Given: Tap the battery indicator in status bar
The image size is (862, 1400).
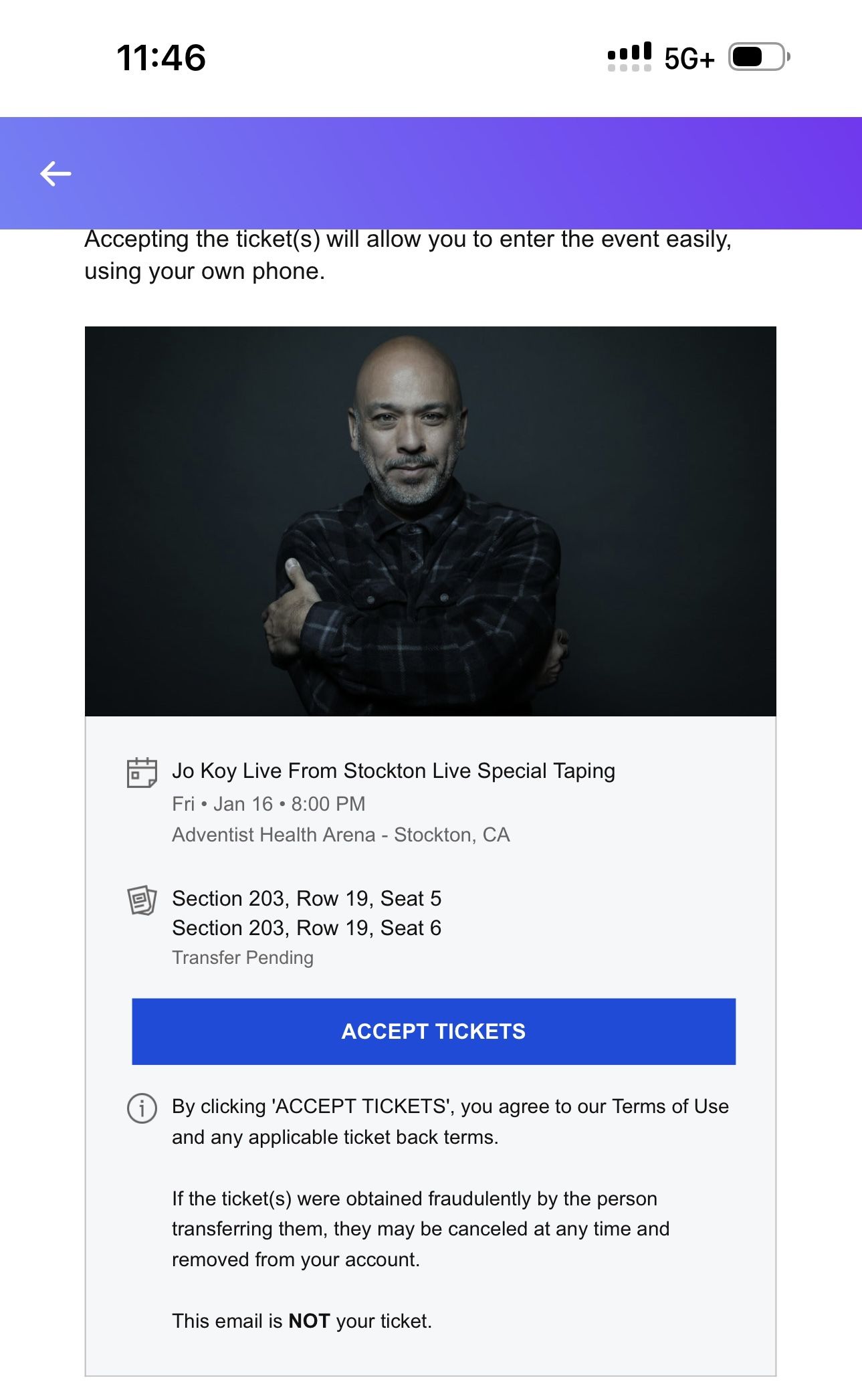Looking at the screenshot, I should coord(759,58).
